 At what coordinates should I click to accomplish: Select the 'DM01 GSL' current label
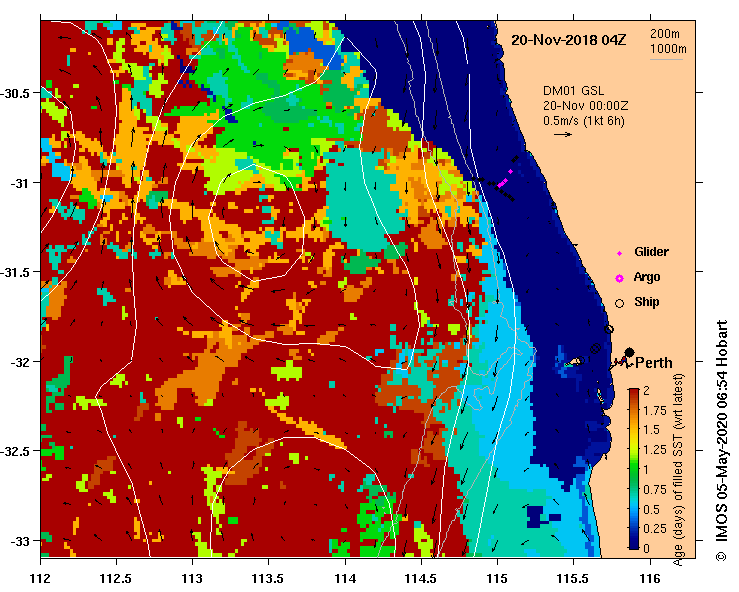573,91
